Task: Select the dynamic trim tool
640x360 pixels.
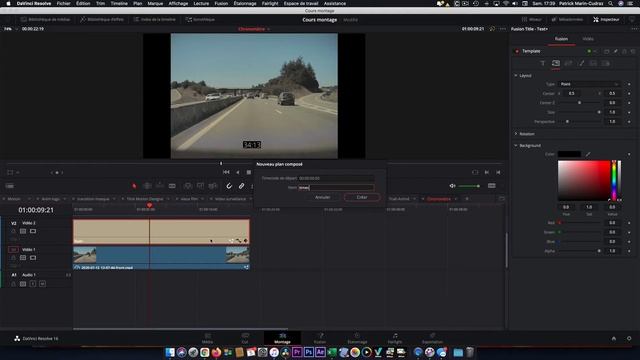Action: 160,186
